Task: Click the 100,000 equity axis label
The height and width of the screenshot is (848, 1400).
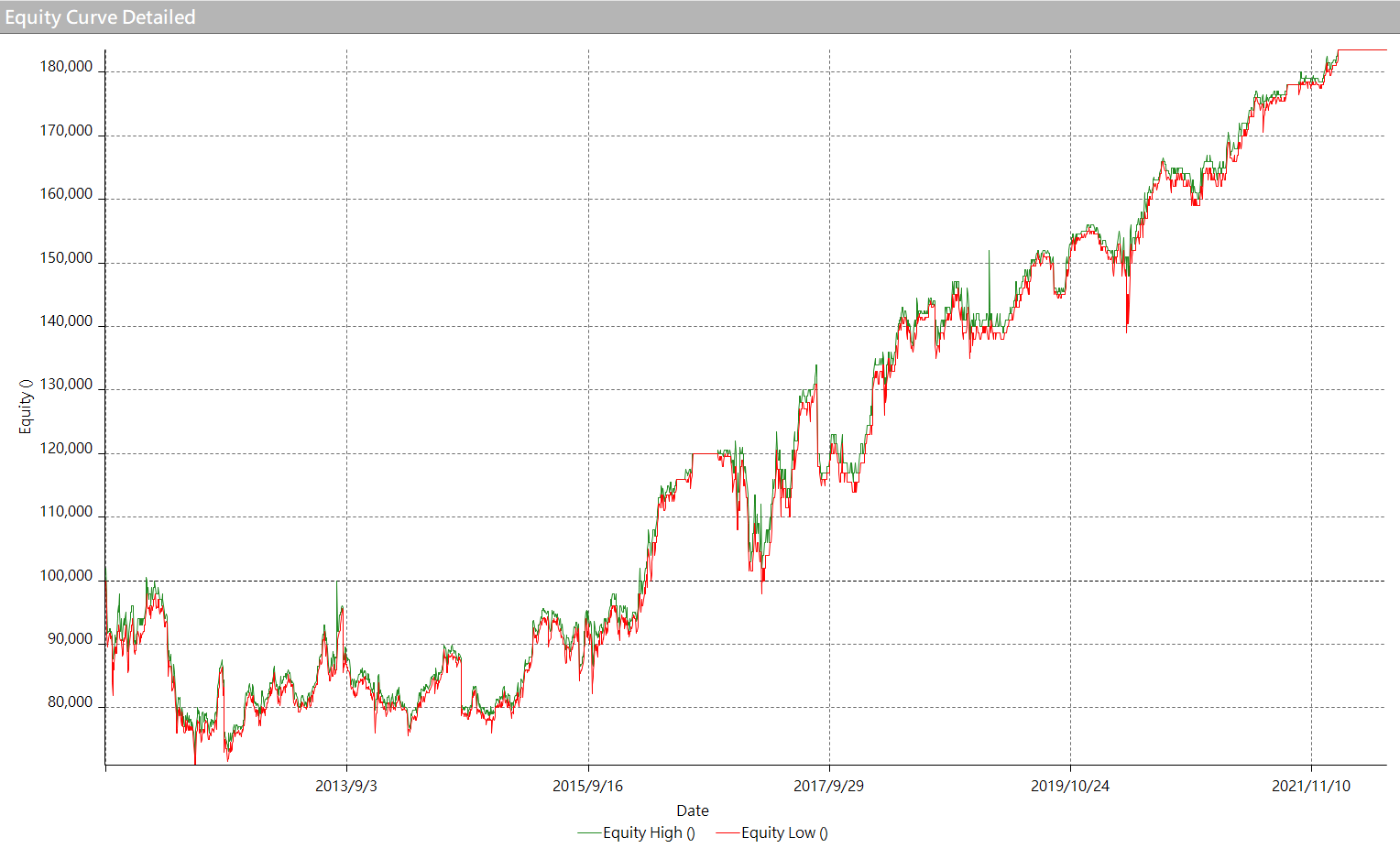Action: [x=66, y=576]
